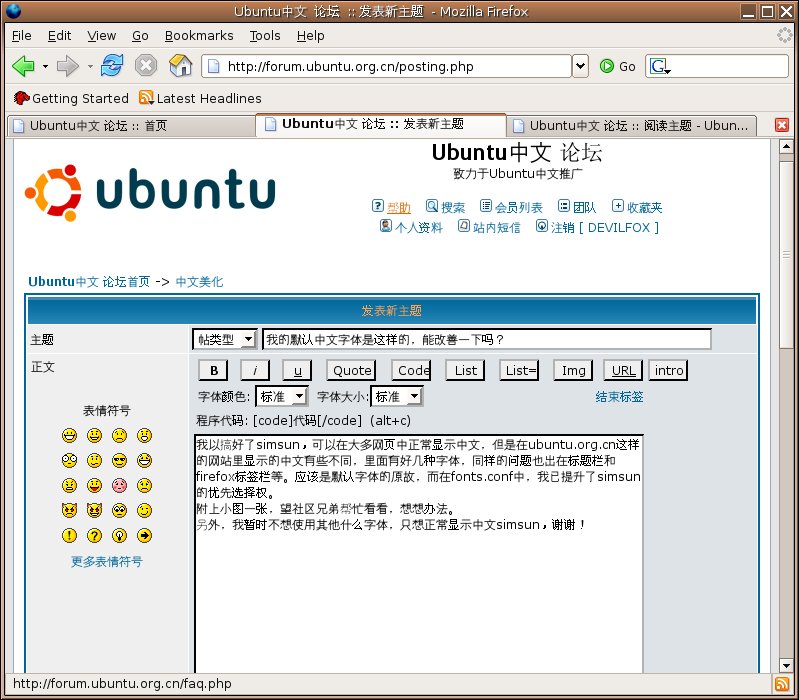Click the 结束标签 close tags link
This screenshot has height=700, width=799.
619,397
